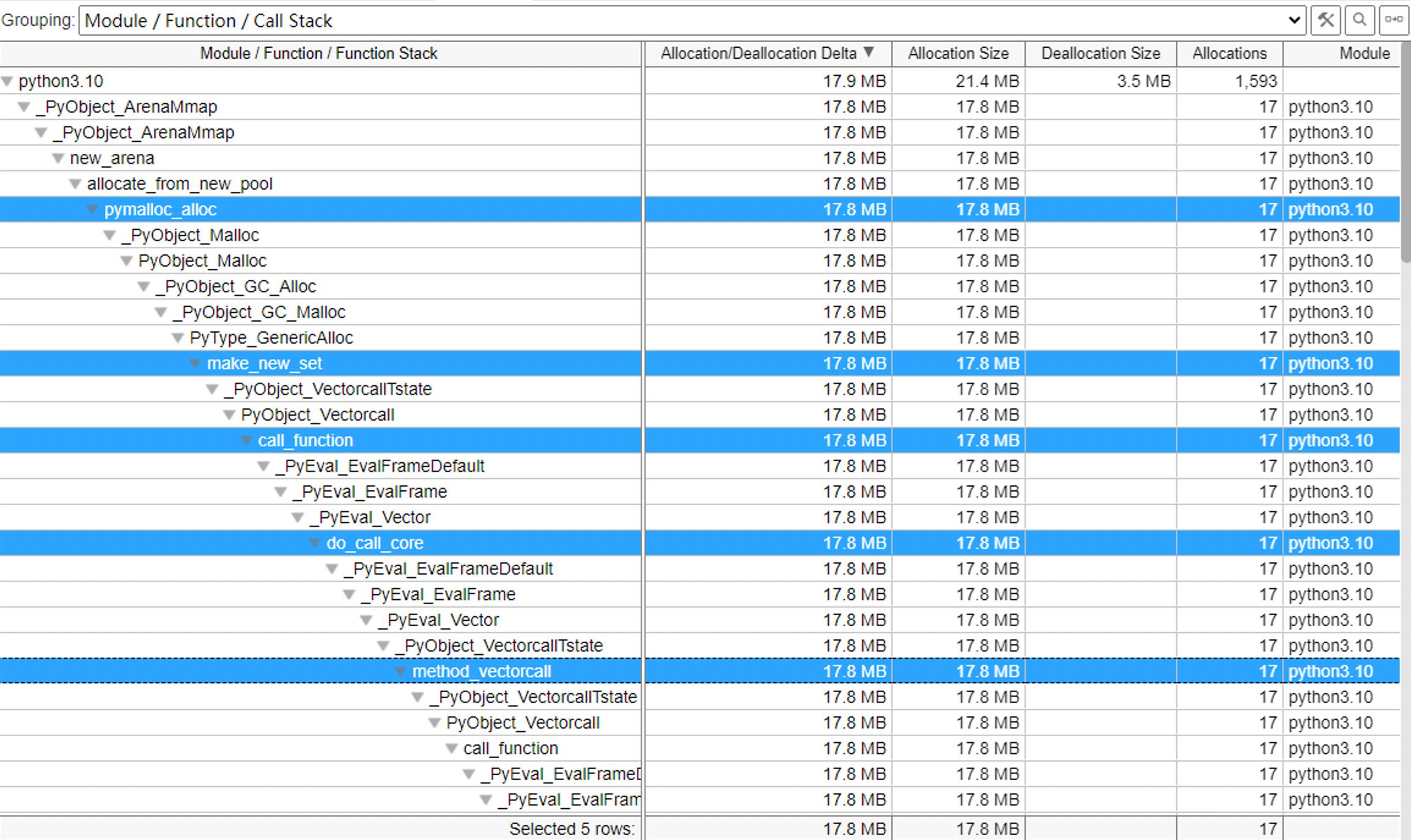Collapse the PyType_GenericAlloc branch
The image size is (1411, 840).
coord(178,337)
